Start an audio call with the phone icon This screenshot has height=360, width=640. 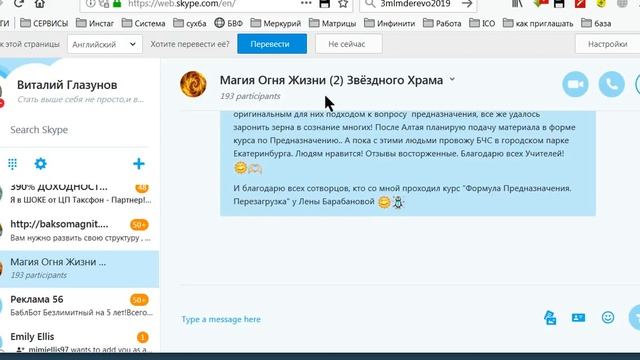coord(611,84)
